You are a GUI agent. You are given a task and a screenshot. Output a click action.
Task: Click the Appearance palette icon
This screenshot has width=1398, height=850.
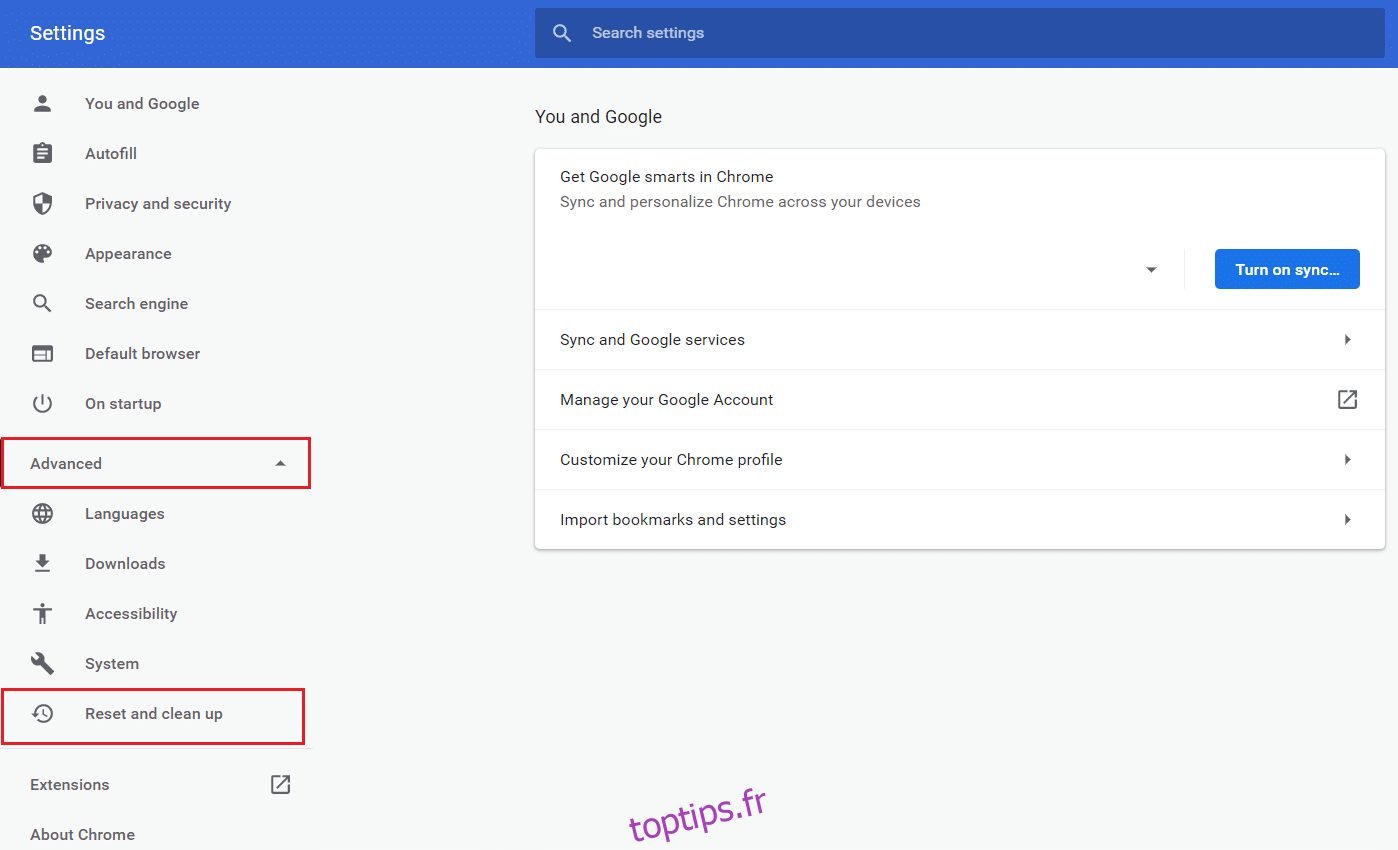(x=42, y=253)
